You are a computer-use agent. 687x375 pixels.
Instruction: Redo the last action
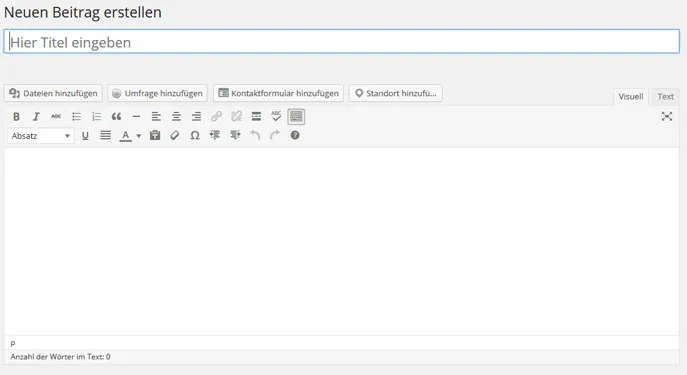275,136
